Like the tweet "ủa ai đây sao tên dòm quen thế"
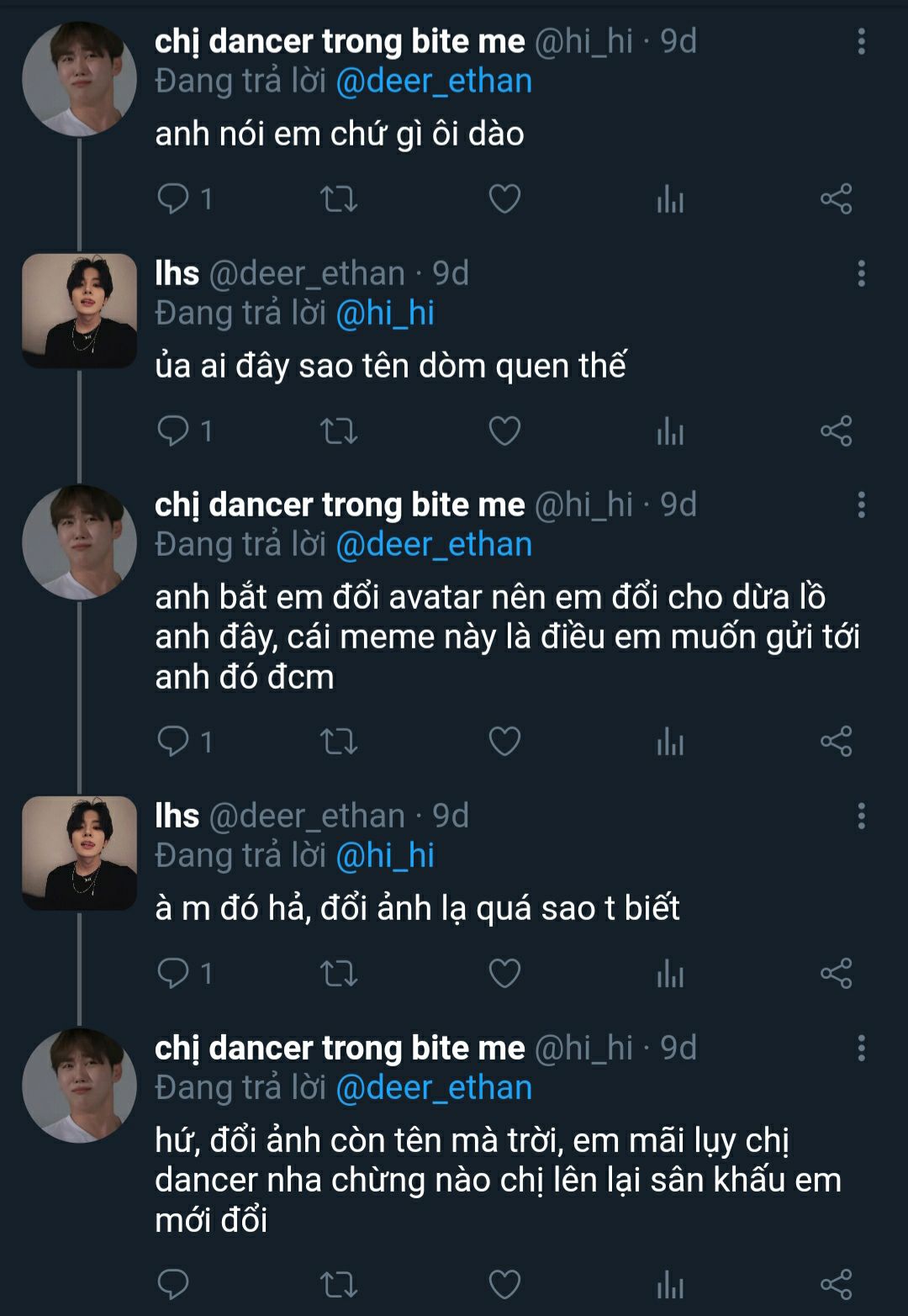 pyautogui.click(x=504, y=431)
